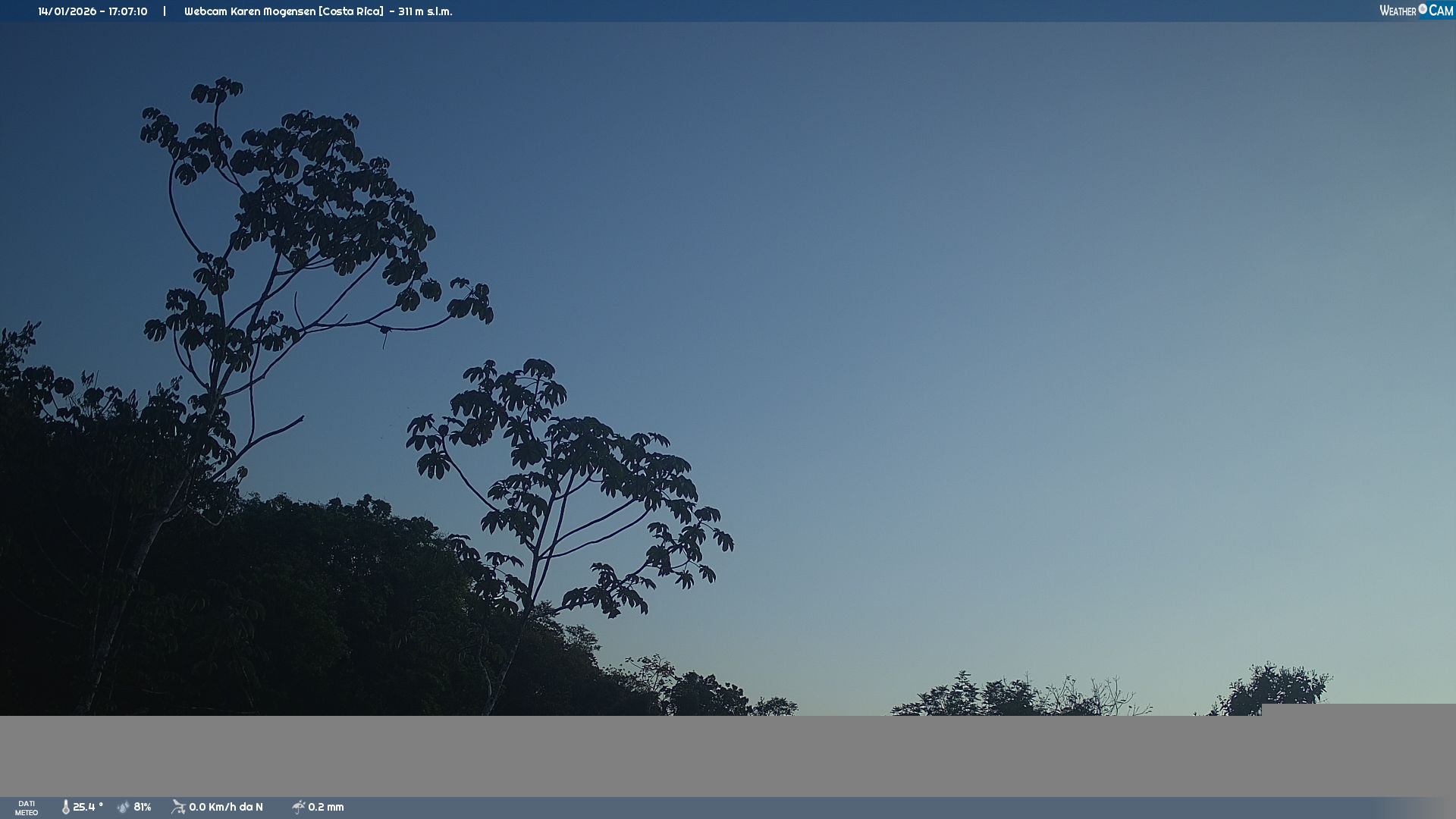
Task: Select the DATI METEO label
Action: 27,808
